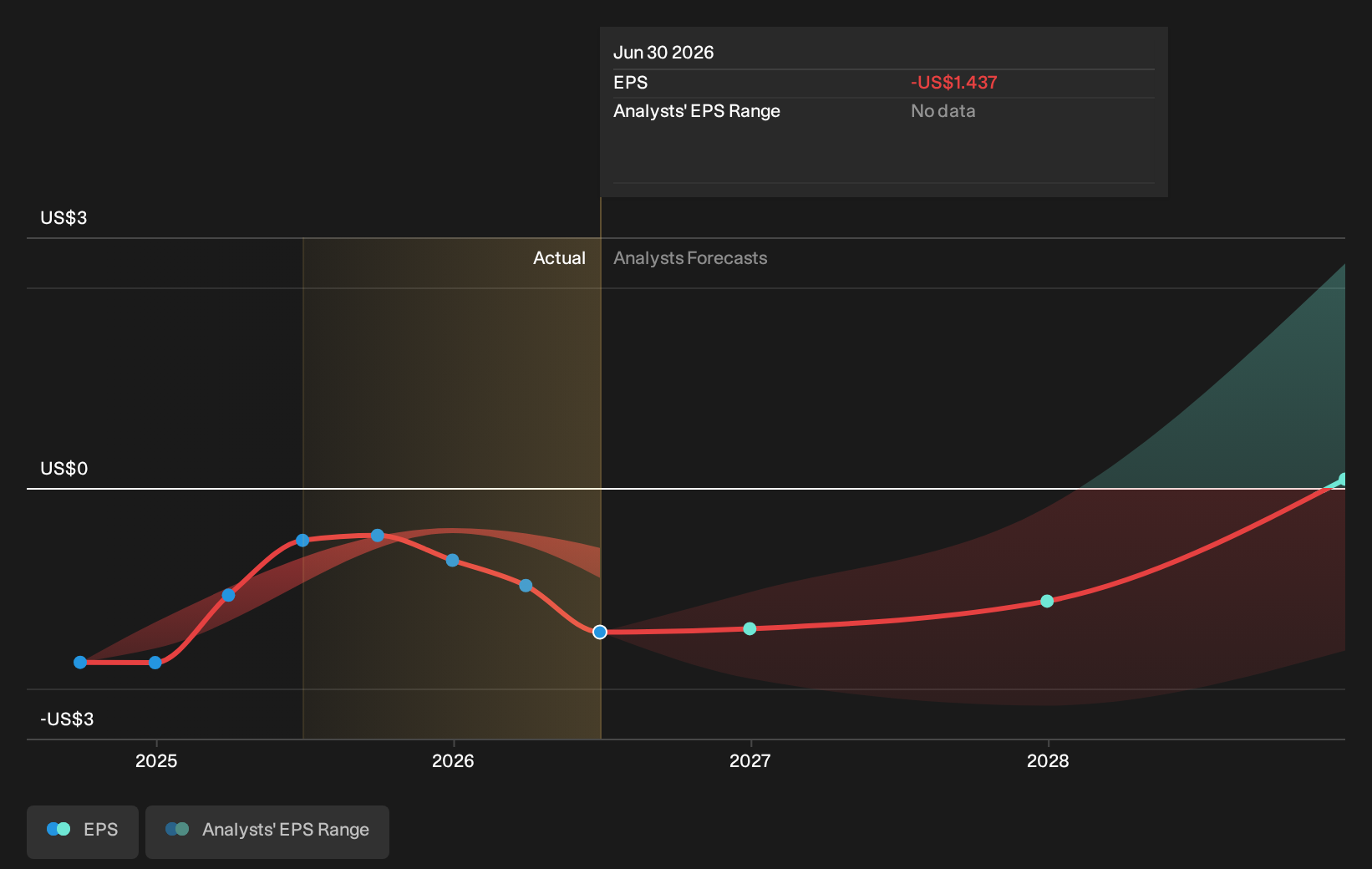This screenshot has width=1372, height=869.
Task: Select the EPS data point above 2025 tick
Action: click(155, 663)
